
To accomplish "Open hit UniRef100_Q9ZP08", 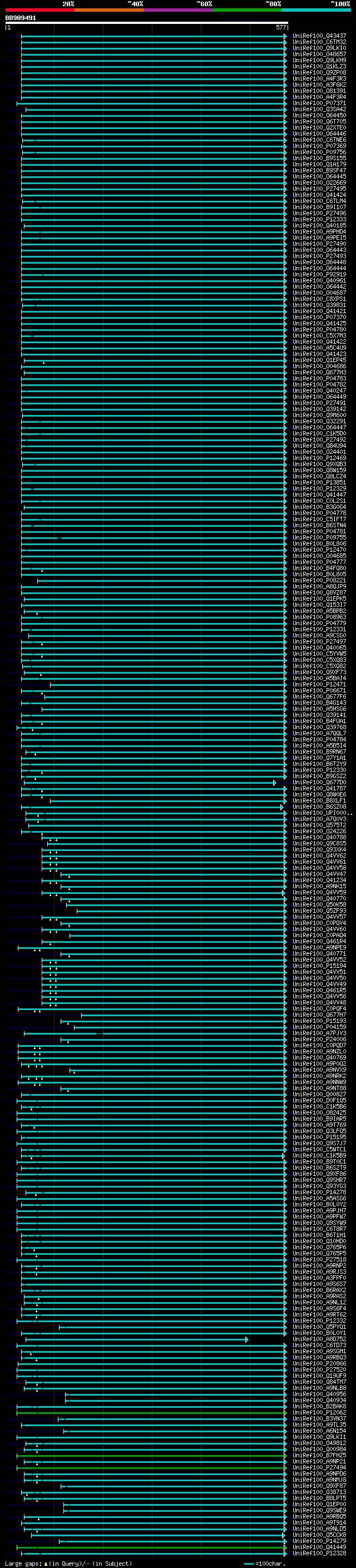I will tap(319, 72).
